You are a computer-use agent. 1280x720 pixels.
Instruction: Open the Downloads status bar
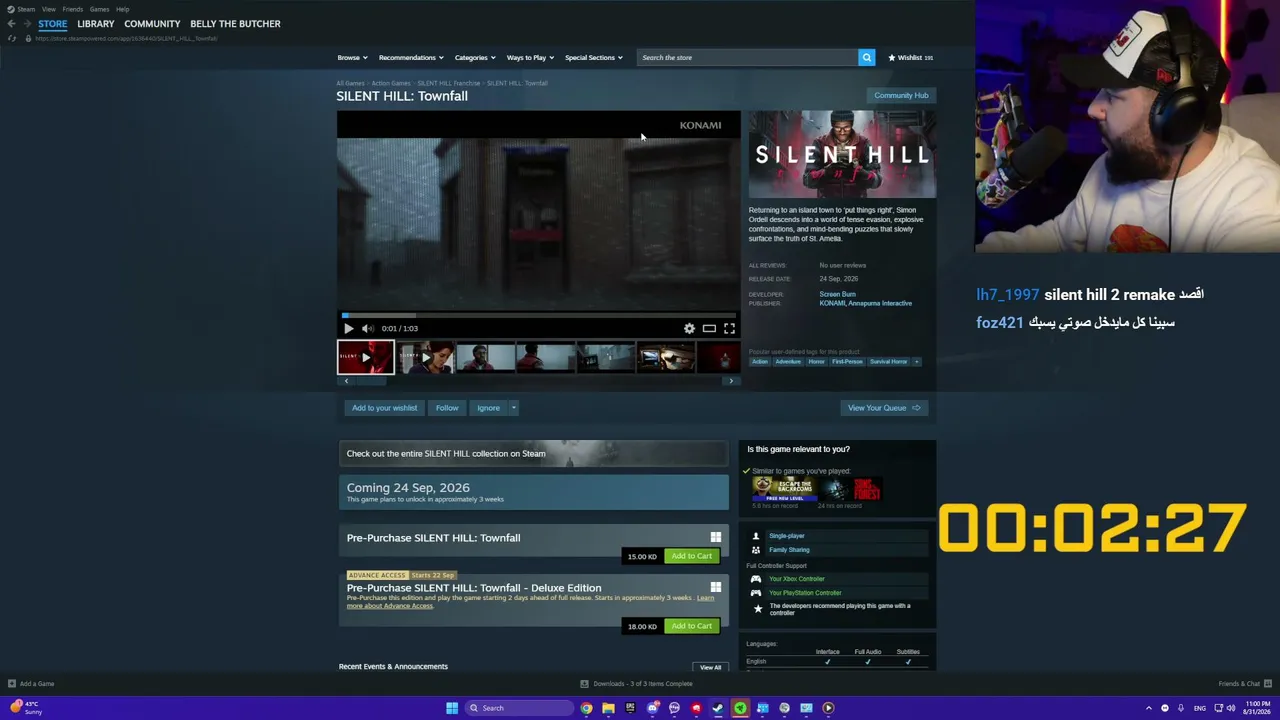(637, 684)
